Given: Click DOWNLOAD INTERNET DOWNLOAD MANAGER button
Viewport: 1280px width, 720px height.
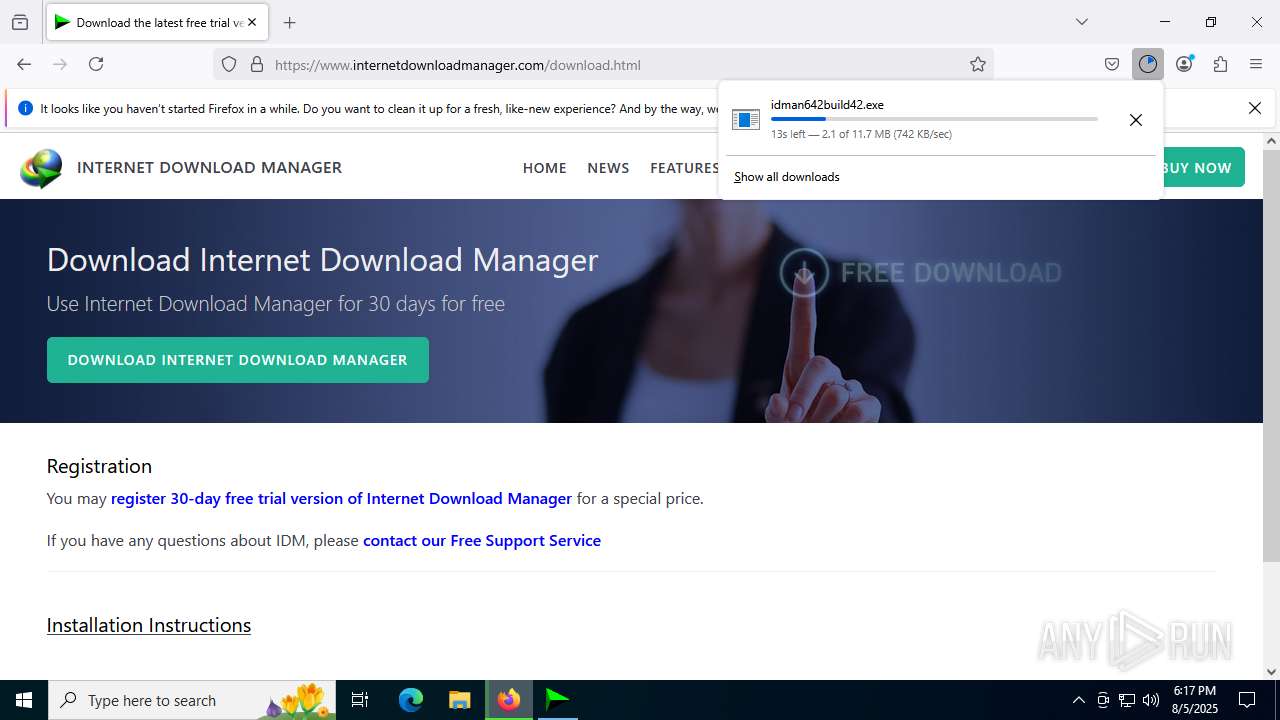Looking at the screenshot, I should [238, 360].
